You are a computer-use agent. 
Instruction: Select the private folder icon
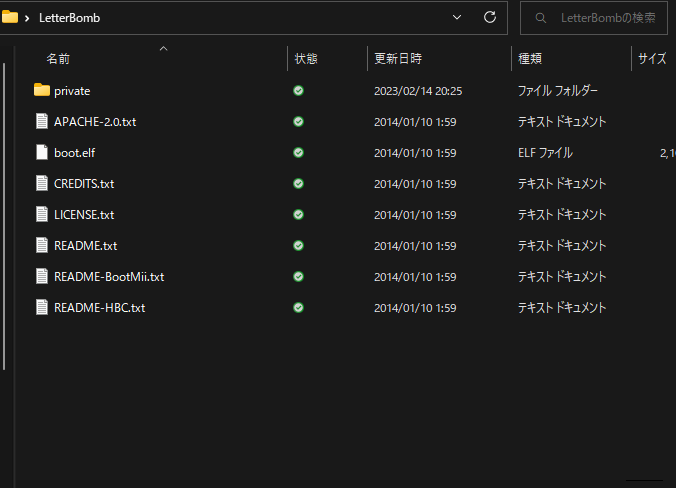[x=42, y=90]
